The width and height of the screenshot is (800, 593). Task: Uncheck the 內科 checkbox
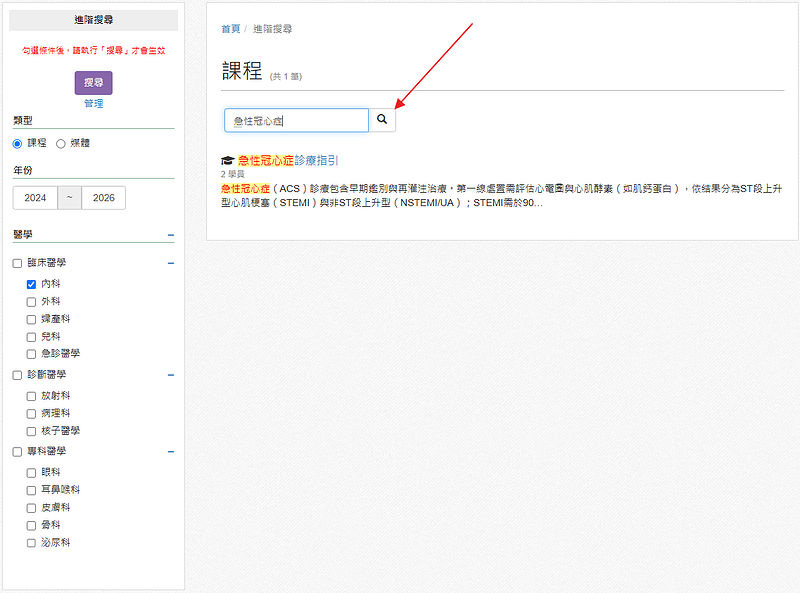(x=31, y=284)
